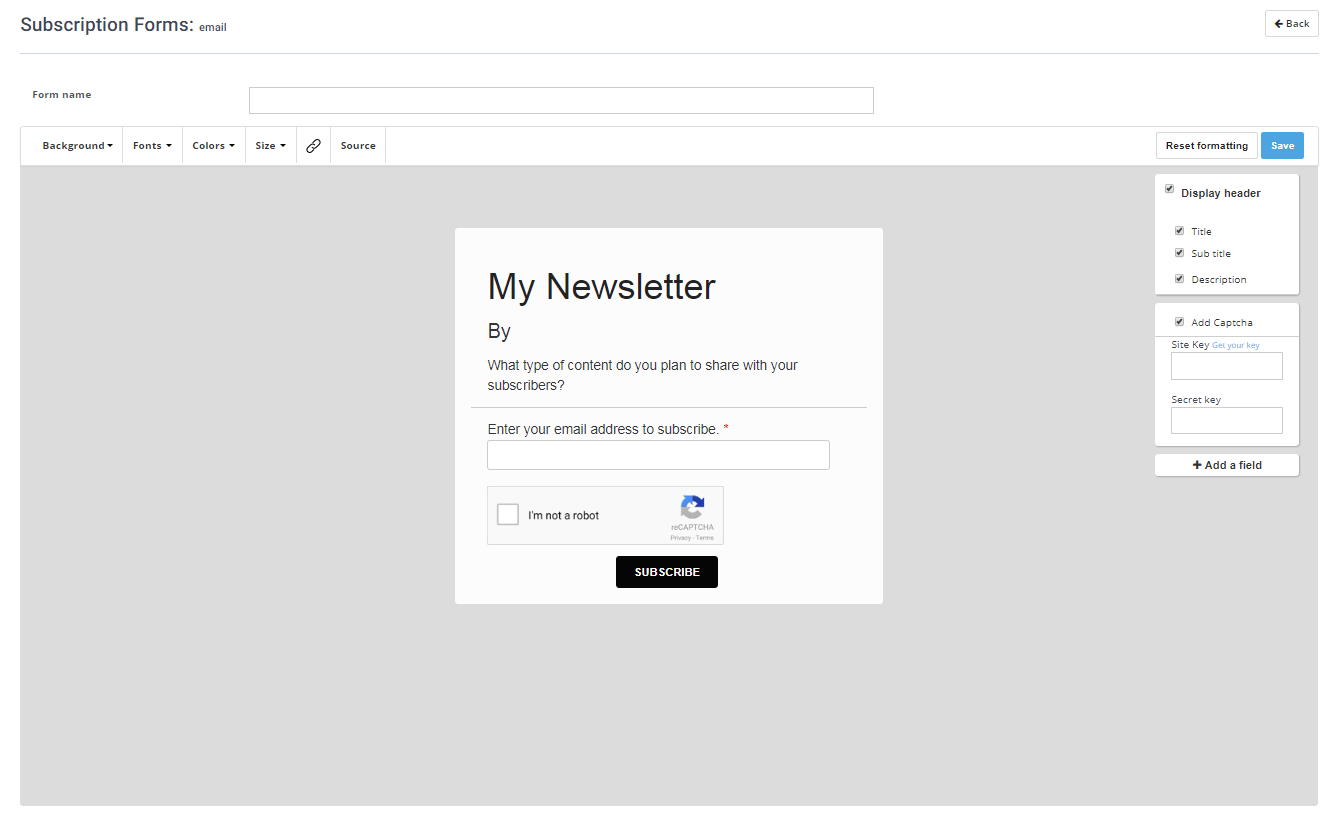Click the reCAPTCHA Terms link
1338x824 pixels.
pos(705,538)
